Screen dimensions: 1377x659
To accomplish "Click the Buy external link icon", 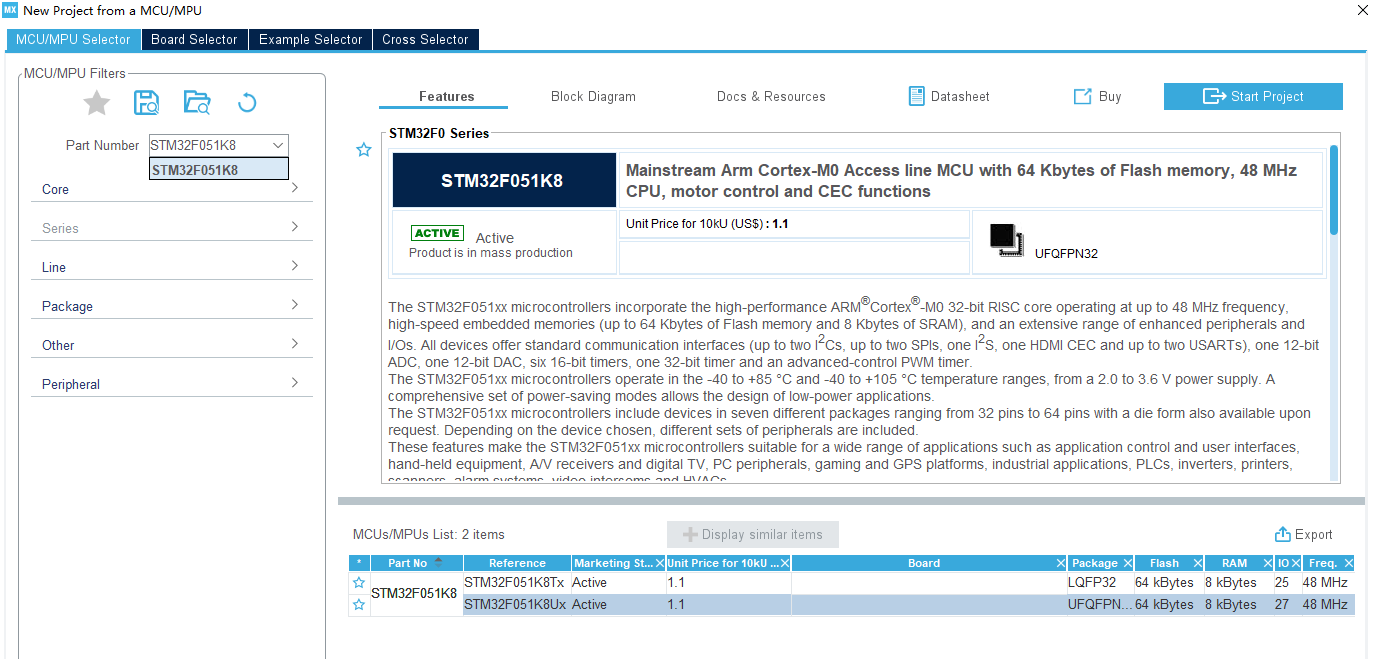I will pos(1082,96).
